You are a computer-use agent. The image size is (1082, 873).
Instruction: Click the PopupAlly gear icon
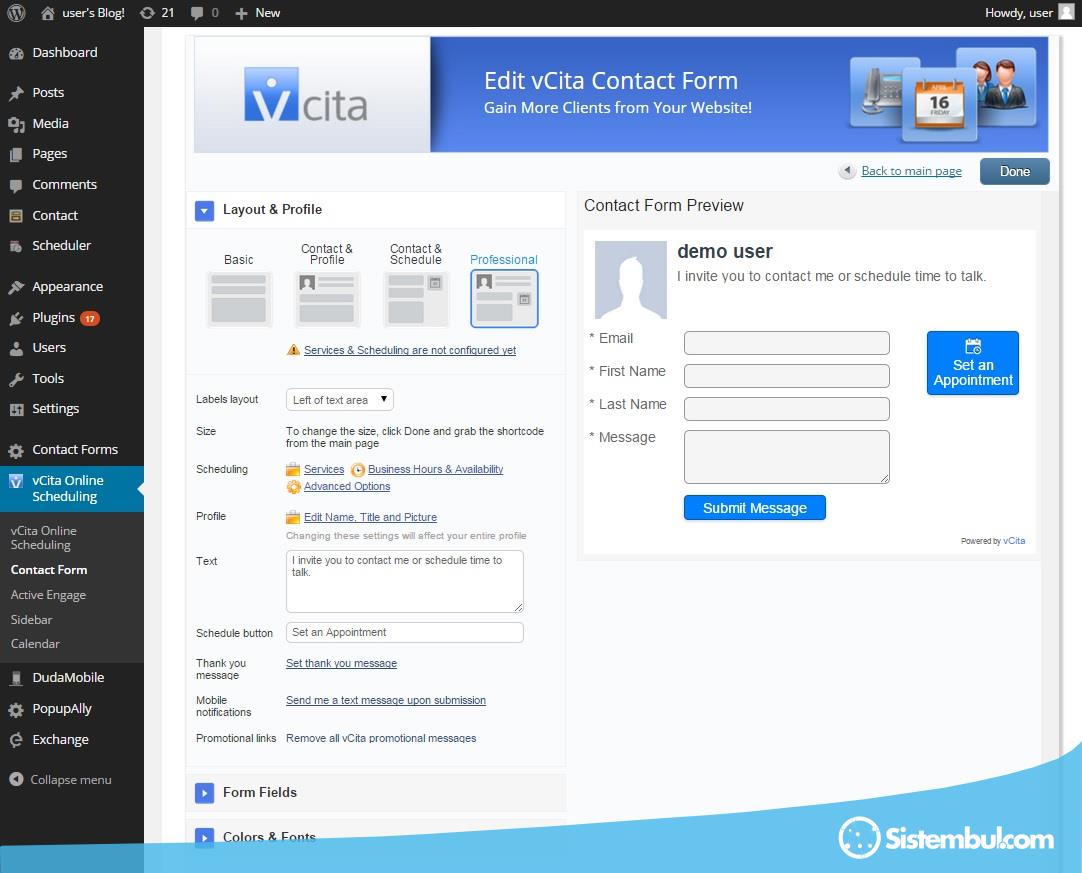(x=17, y=709)
